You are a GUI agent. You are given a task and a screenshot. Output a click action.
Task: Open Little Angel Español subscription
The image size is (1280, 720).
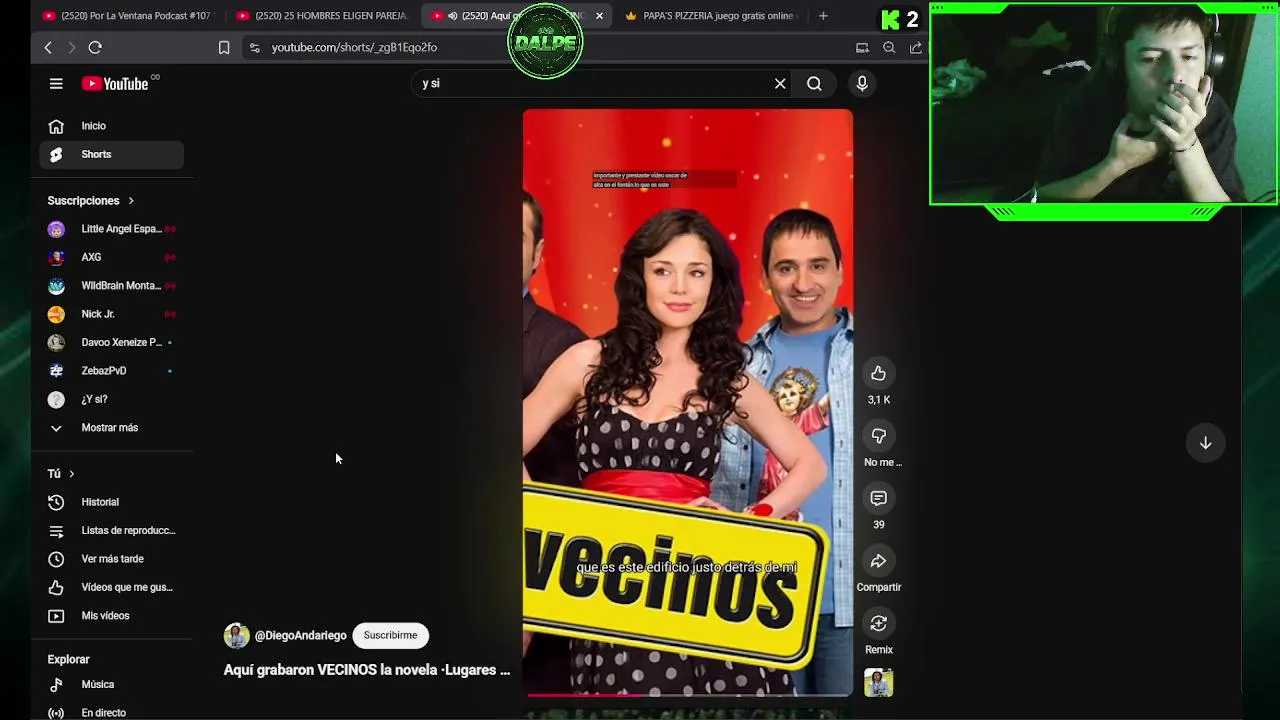click(111, 229)
